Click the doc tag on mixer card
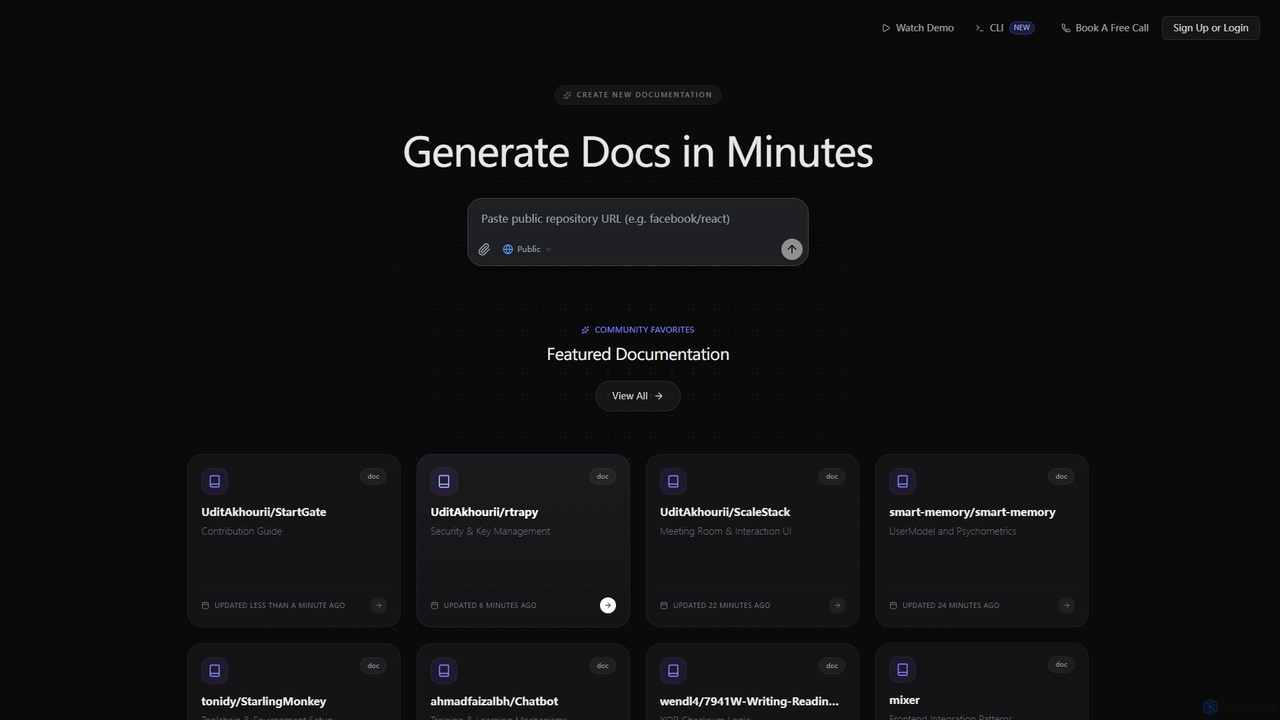The height and width of the screenshot is (720, 1280). pyautogui.click(x=1061, y=665)
